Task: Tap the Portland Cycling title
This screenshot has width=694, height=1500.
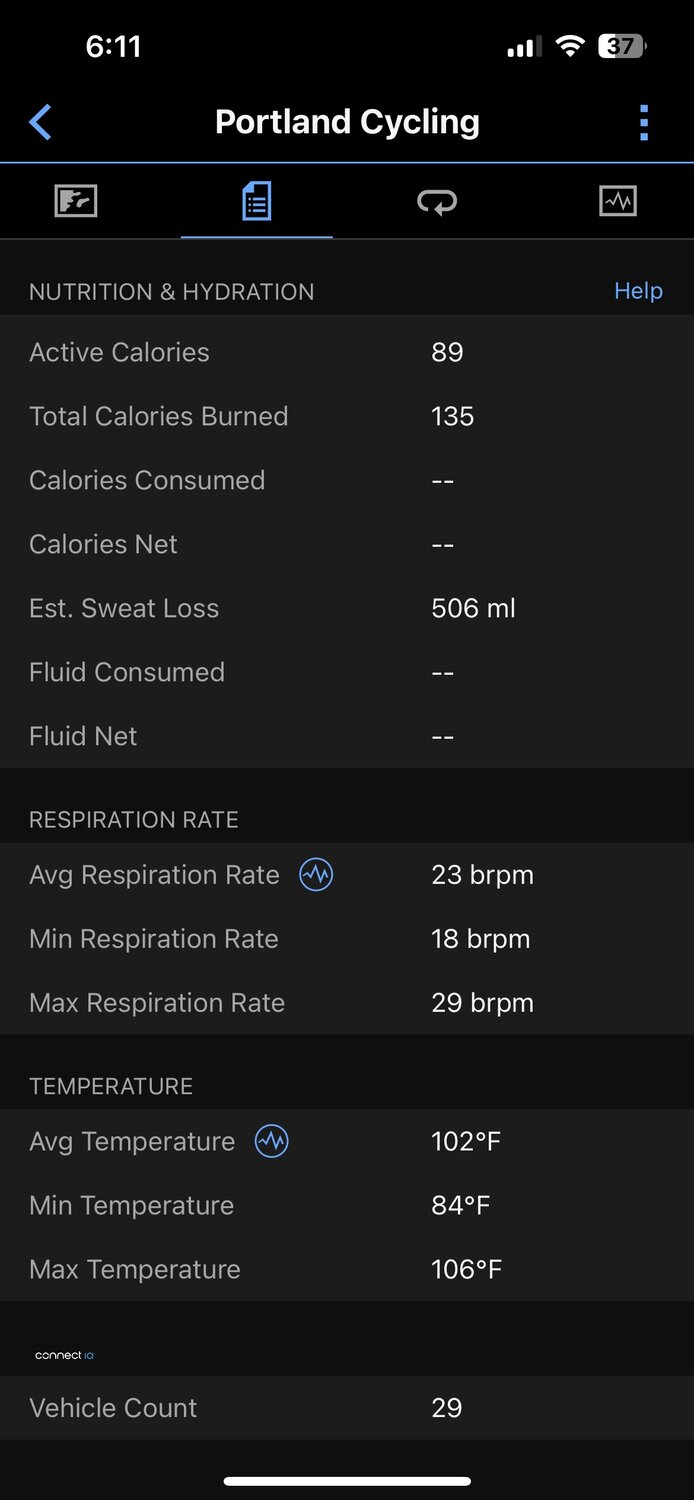Action: click(347, 122)
